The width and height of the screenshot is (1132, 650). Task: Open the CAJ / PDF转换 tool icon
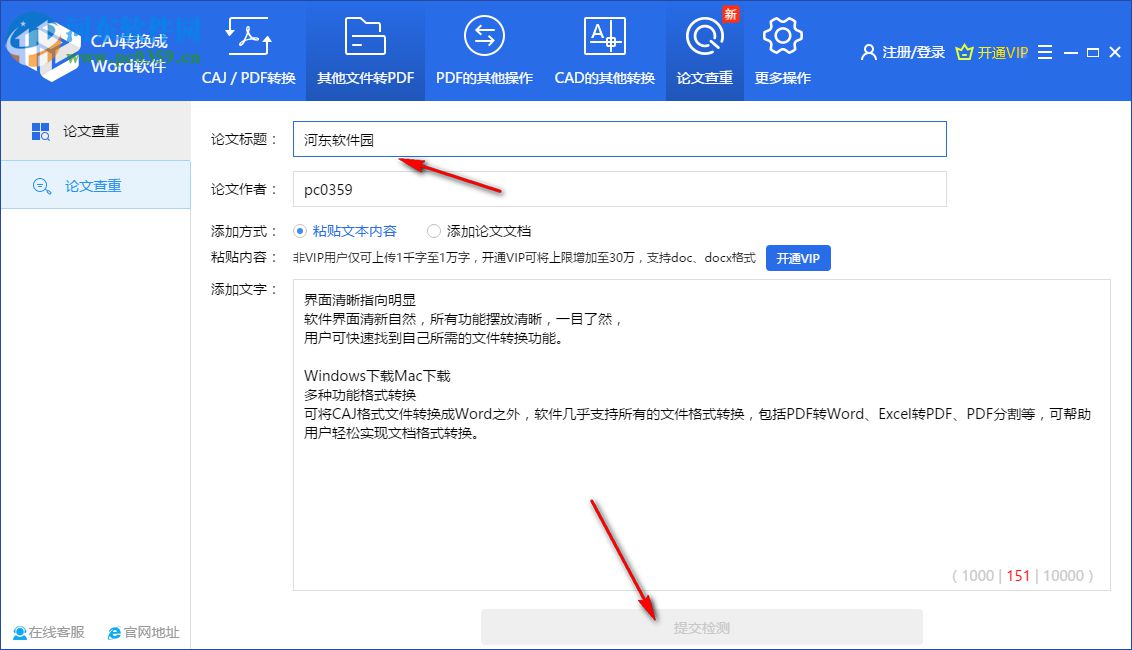[248, 36]
